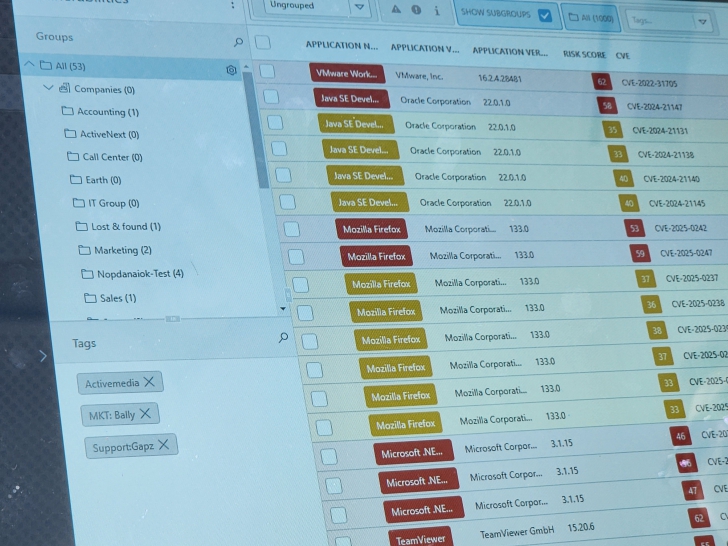The height and width of the screenshot is (546, 728).
Task: Open the three-dot menu above Groups
Action: (233, 5)
